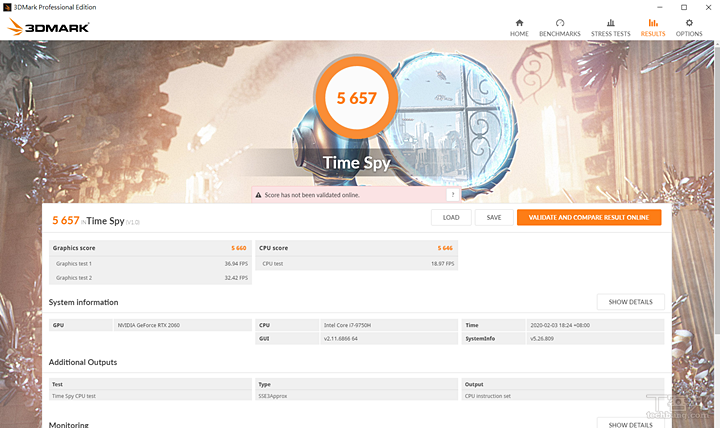Click the CPU score header row
Viewport: 720px width, 428px height.
(x=357, y=247)
